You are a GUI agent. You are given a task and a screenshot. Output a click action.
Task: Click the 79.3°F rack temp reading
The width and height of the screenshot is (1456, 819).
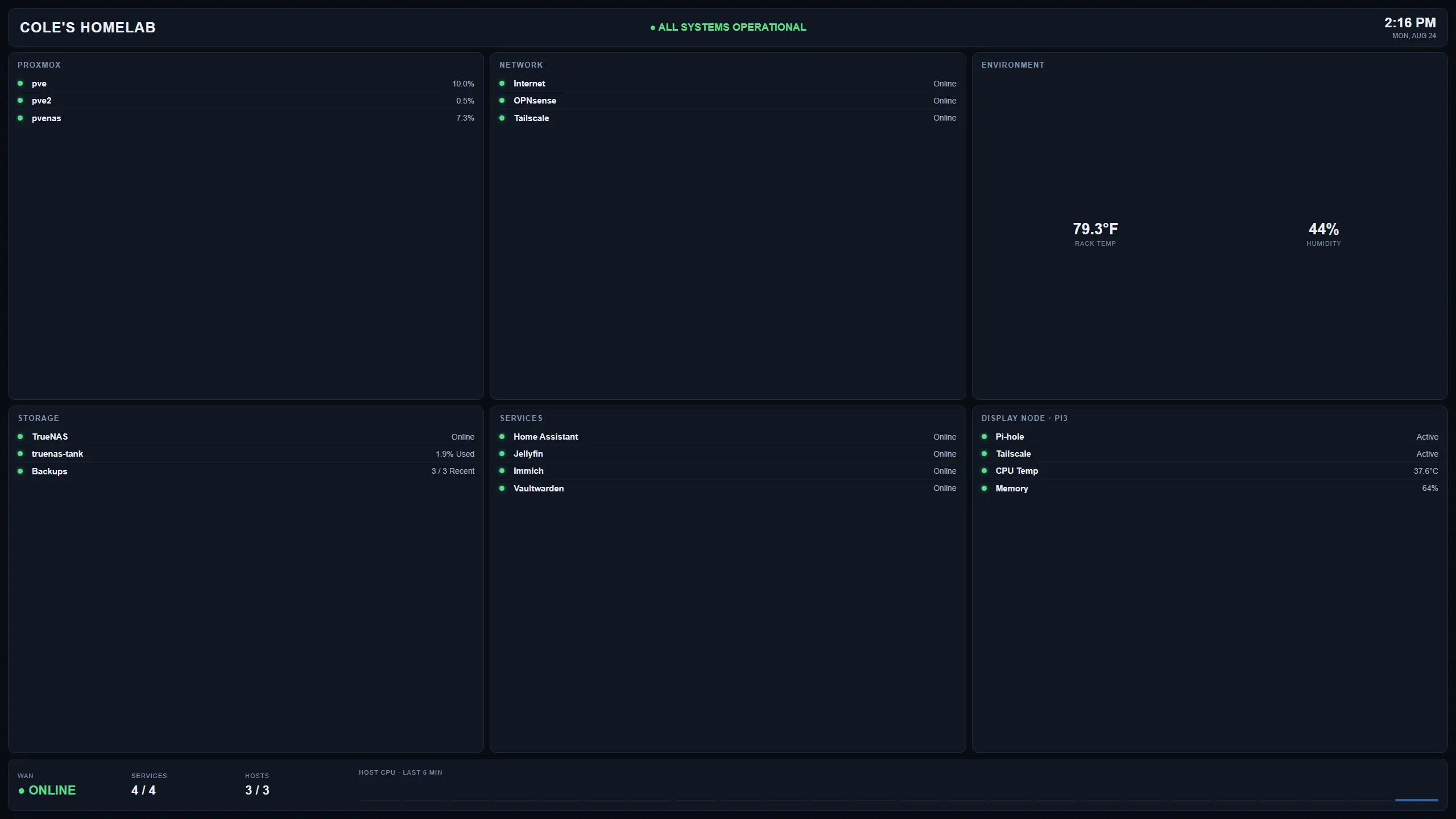click(x=1095, y=229)
